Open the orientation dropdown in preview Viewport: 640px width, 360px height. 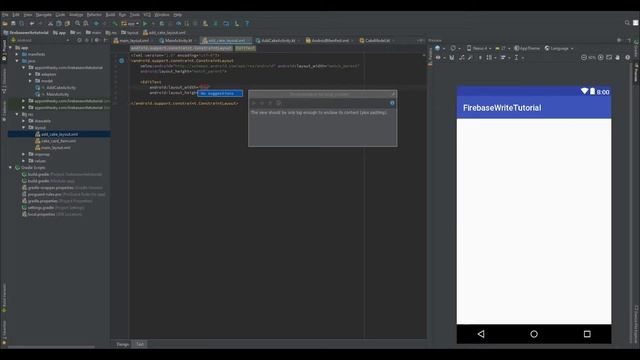pyautogui.click(x=455, y=48)
